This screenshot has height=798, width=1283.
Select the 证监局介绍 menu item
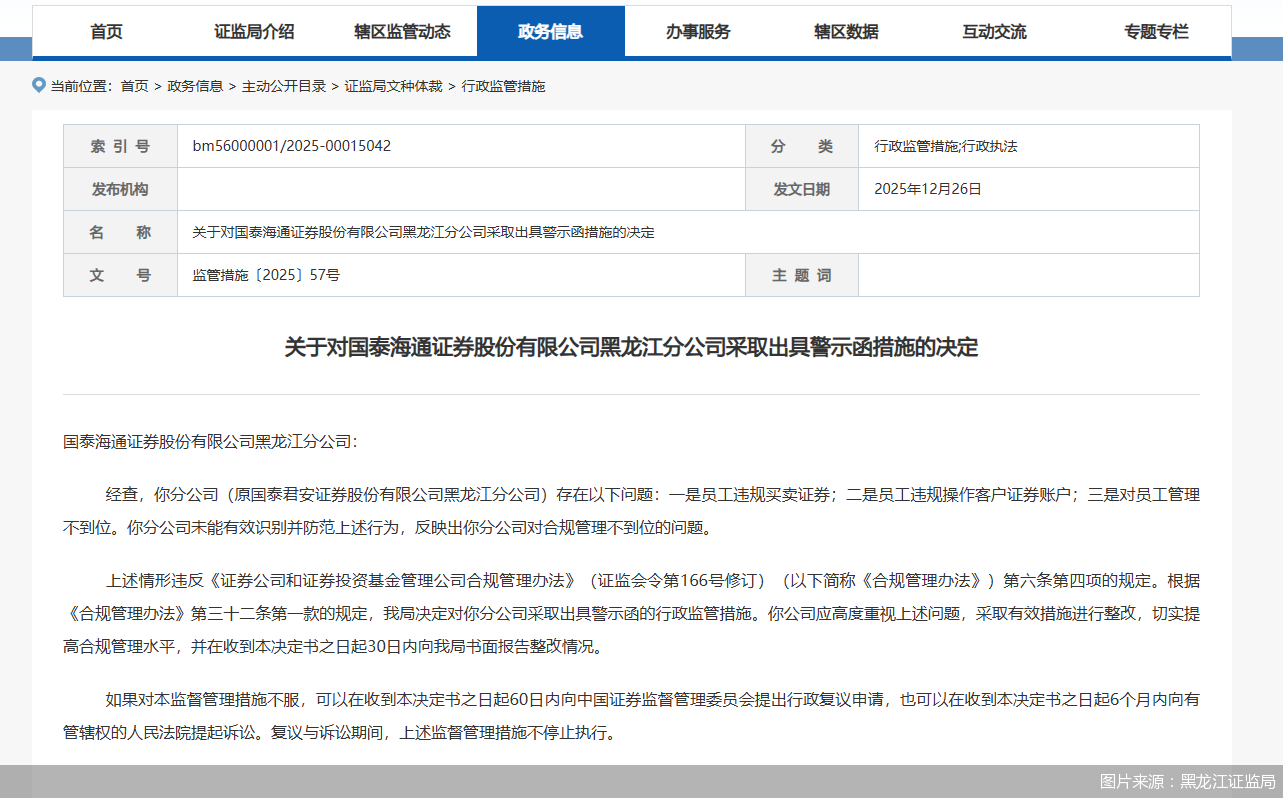(x=253, y=31)
